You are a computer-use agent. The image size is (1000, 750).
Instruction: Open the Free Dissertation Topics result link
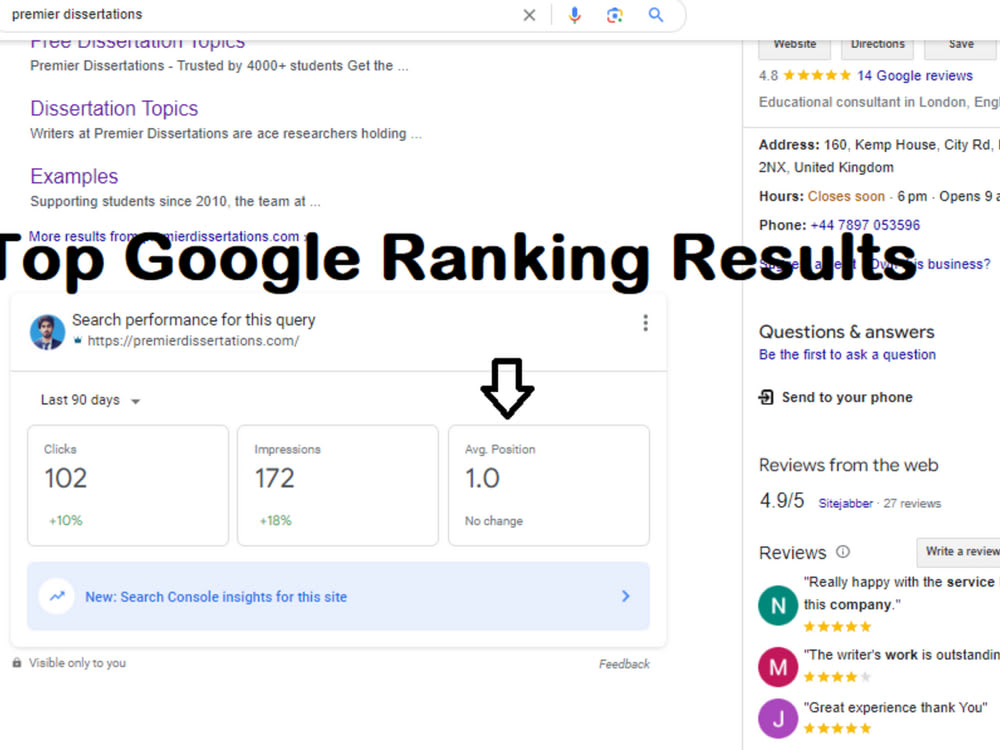click(138, 43)
